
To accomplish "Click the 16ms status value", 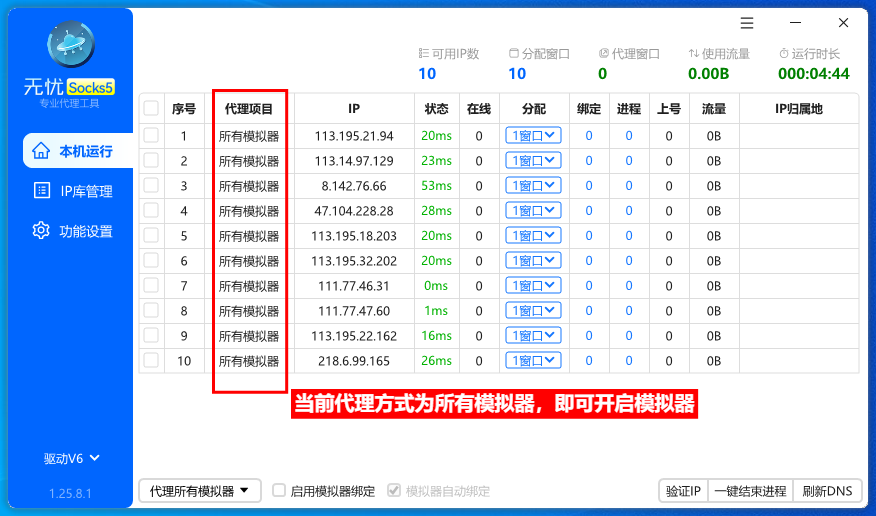I will [436, 336].
